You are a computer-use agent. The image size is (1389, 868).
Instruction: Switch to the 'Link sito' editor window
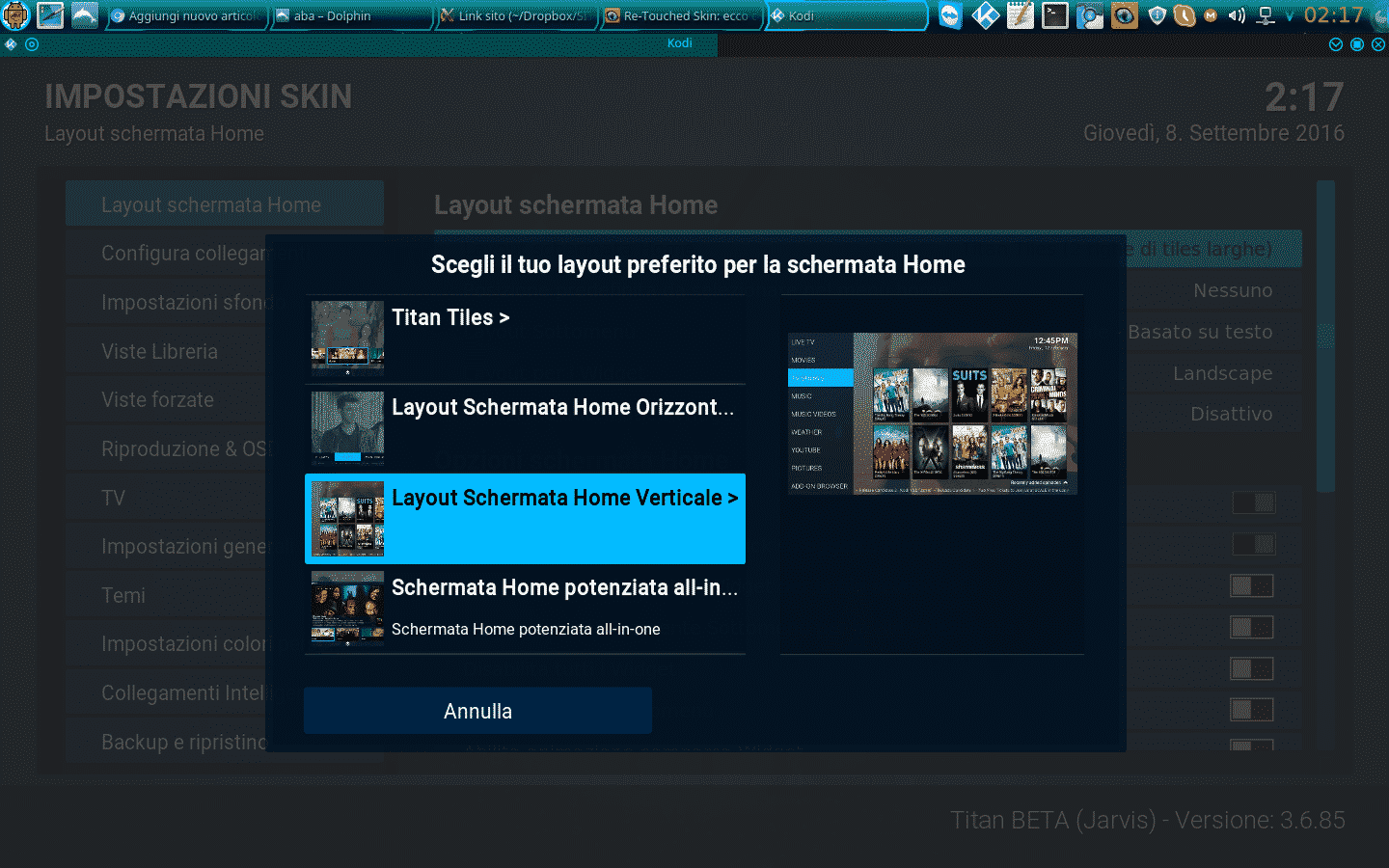point(516,15)
